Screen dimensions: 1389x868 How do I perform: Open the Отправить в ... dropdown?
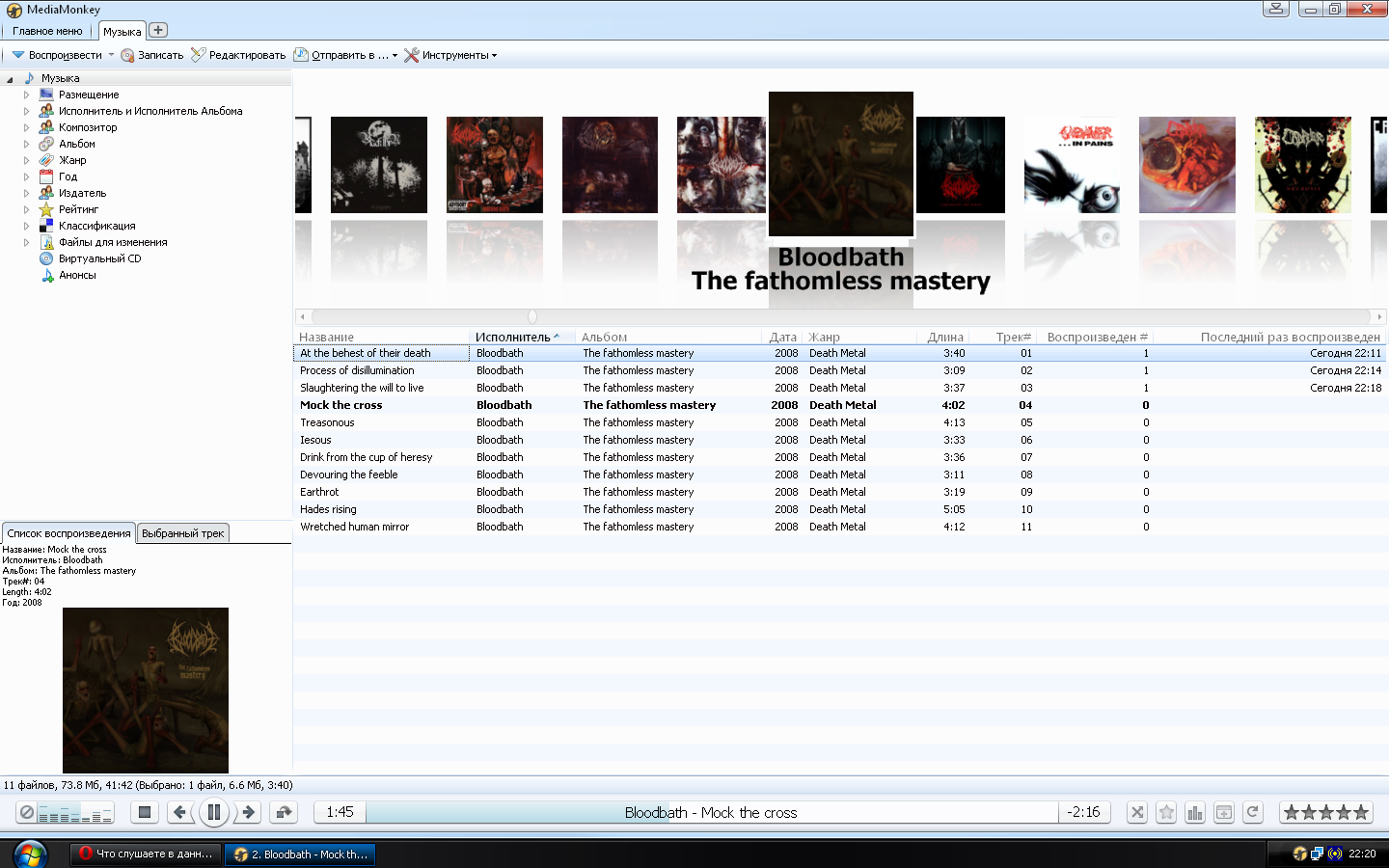pyautogui.click(x=345, y=55)
